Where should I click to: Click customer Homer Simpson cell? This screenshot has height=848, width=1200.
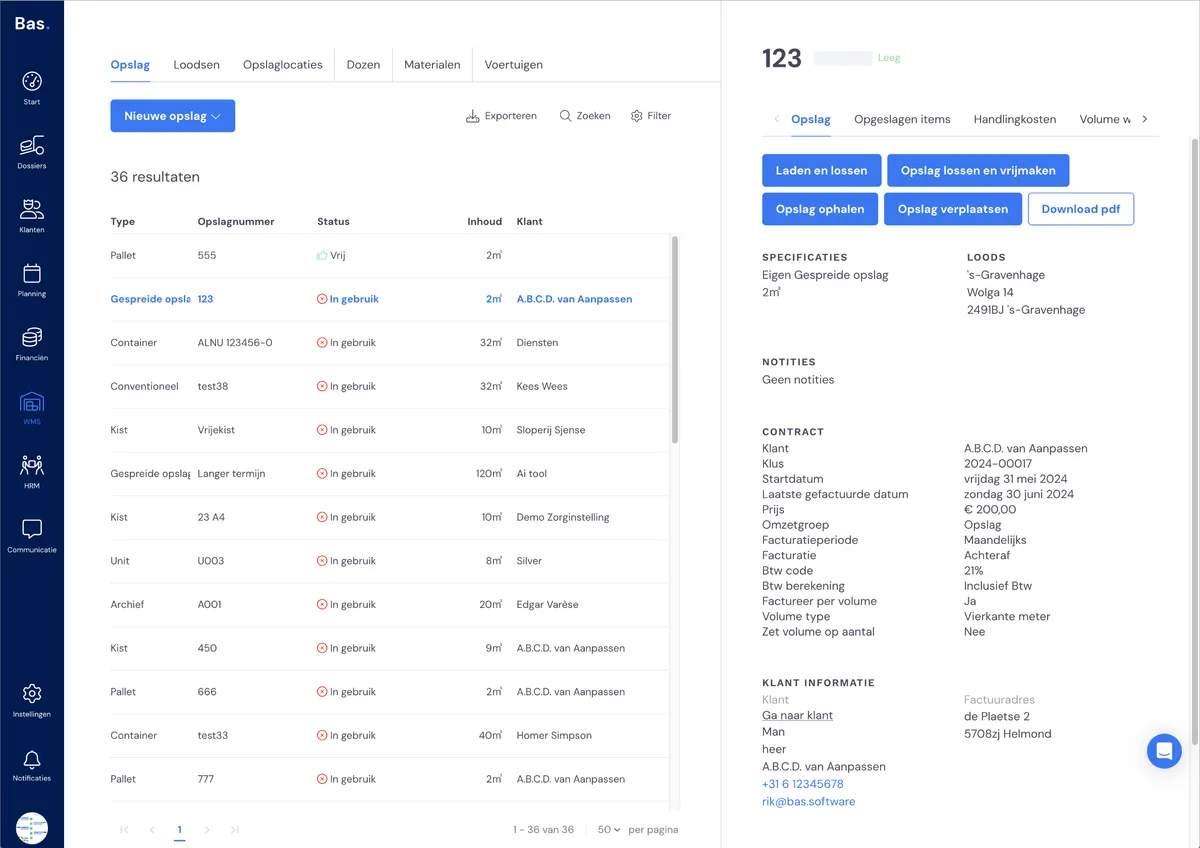tap(554, 736)
